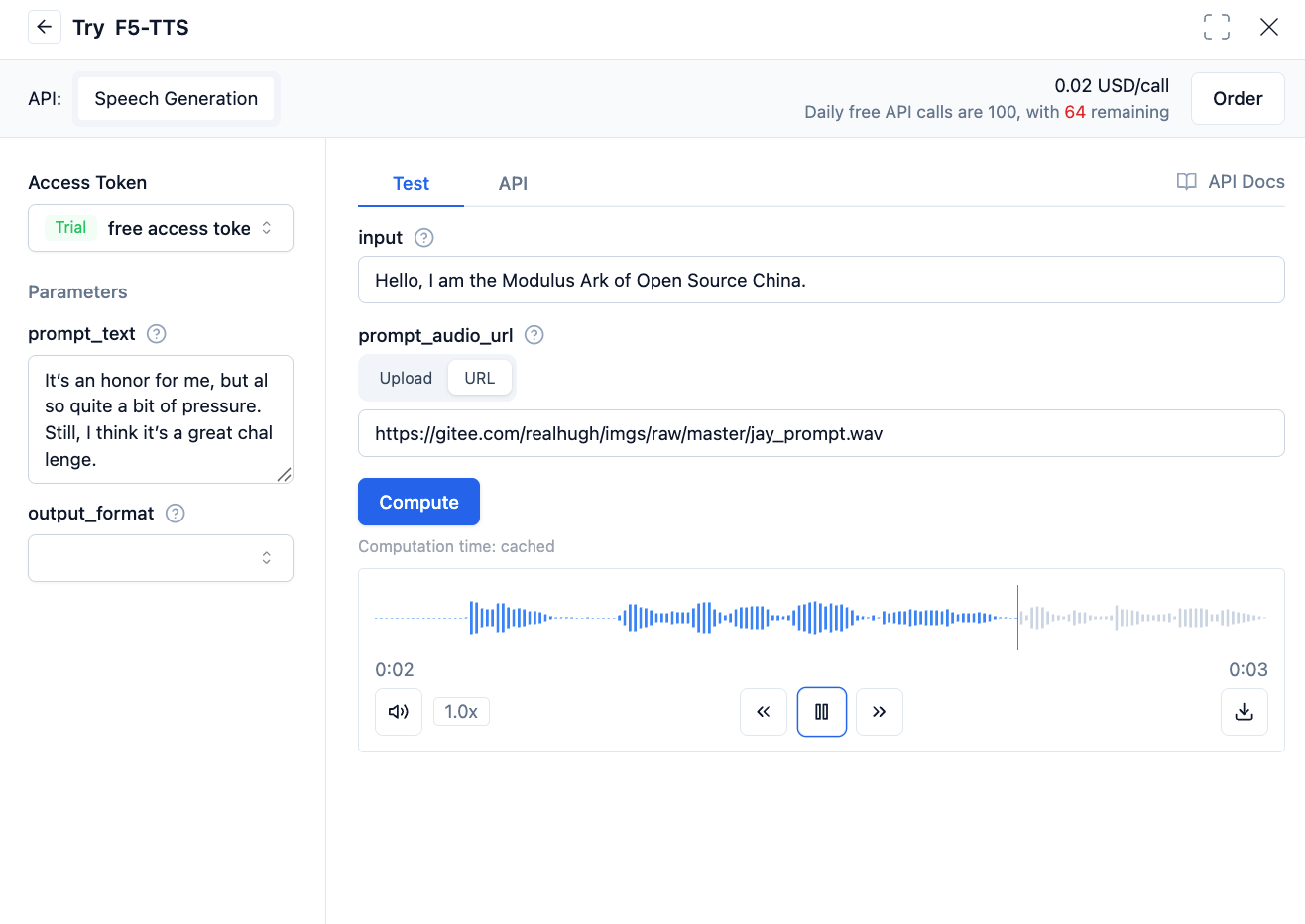The height and width of the screenshot is (924, 1305).
Task: Fast forward the audio playback
Action: (x=879, y=712)
